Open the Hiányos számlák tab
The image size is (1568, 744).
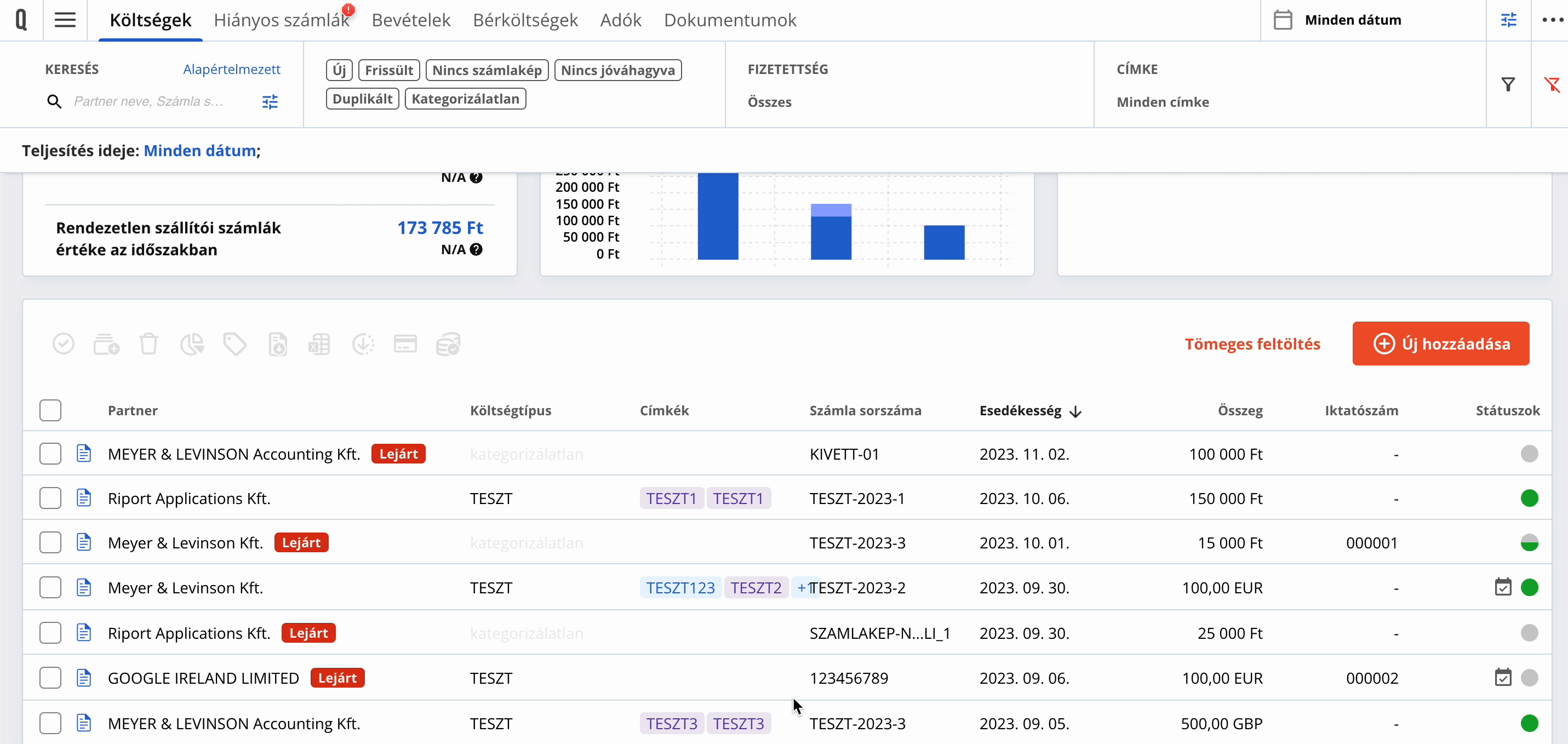point(282,20)
